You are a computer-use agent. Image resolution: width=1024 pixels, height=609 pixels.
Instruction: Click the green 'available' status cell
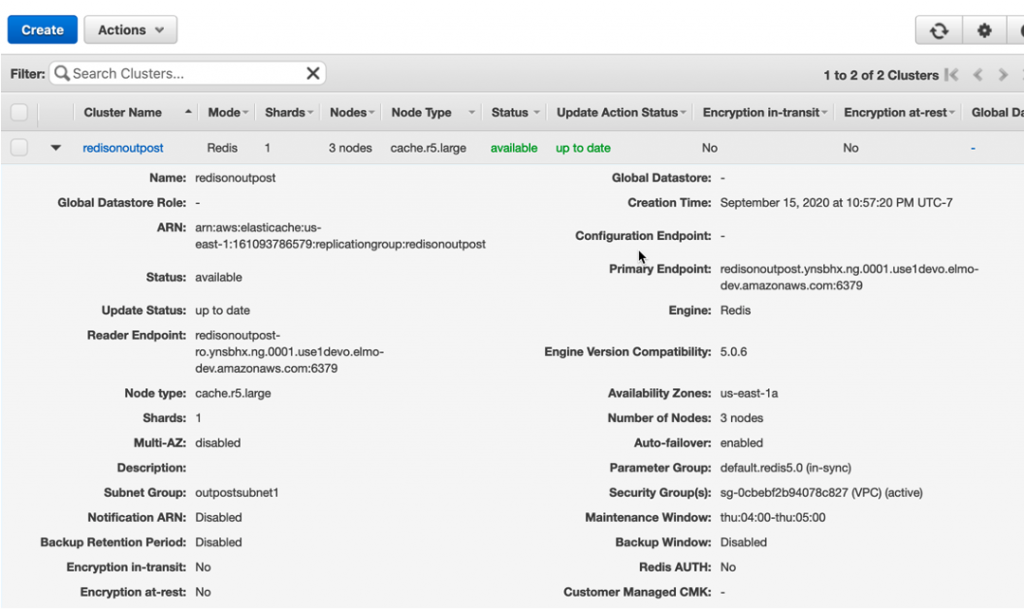[514, 148]
